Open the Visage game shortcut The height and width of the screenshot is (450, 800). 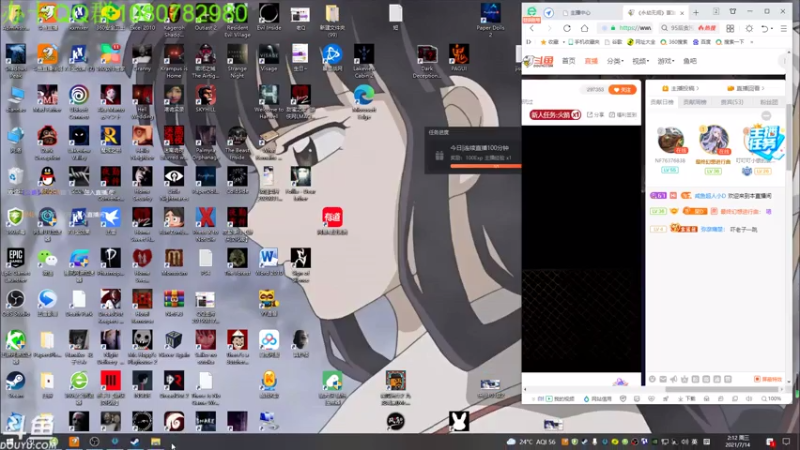[269, 58]
